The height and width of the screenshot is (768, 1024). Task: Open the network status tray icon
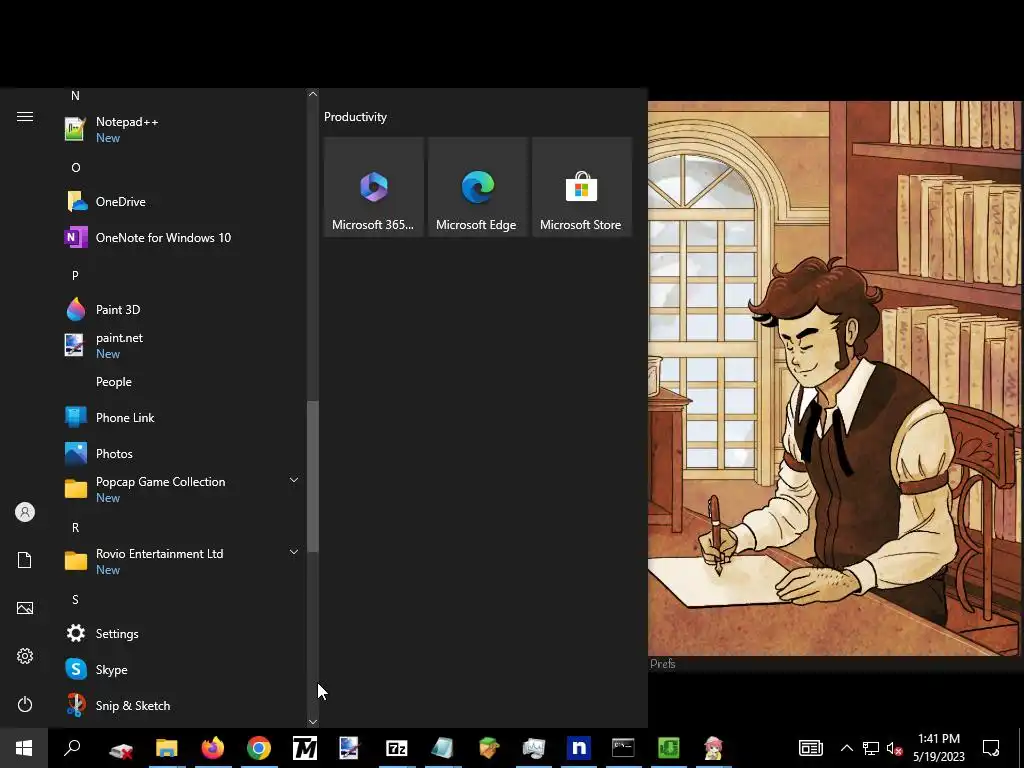tap(871, 748)
